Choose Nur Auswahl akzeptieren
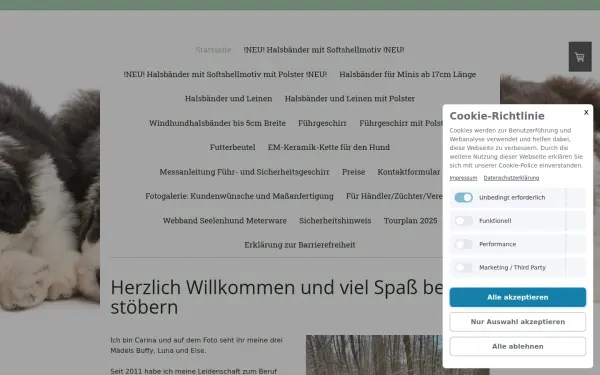Image resolution: width=600 pixels, height=375 pixels. tap(517, 322)
